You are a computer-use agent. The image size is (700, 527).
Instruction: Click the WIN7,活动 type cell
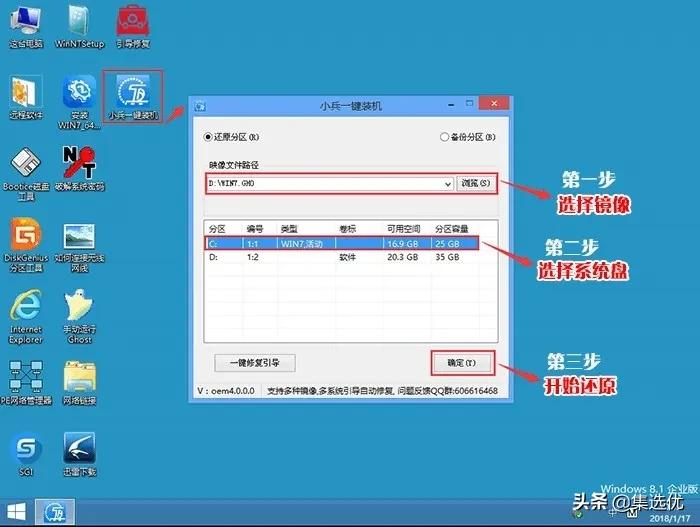pos(301,244)
